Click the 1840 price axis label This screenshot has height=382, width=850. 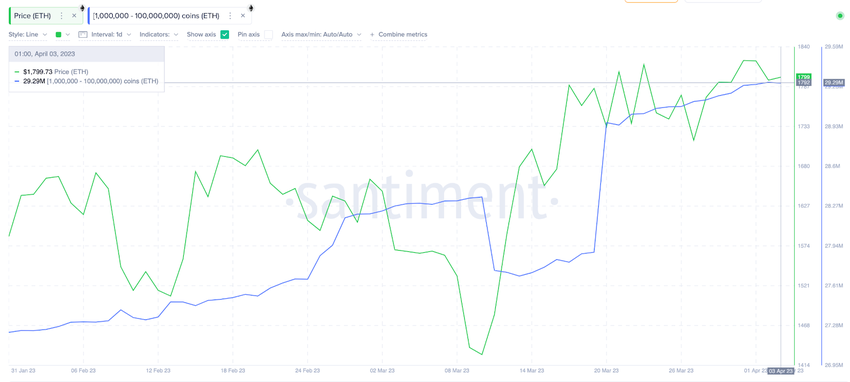coord(804,47)
